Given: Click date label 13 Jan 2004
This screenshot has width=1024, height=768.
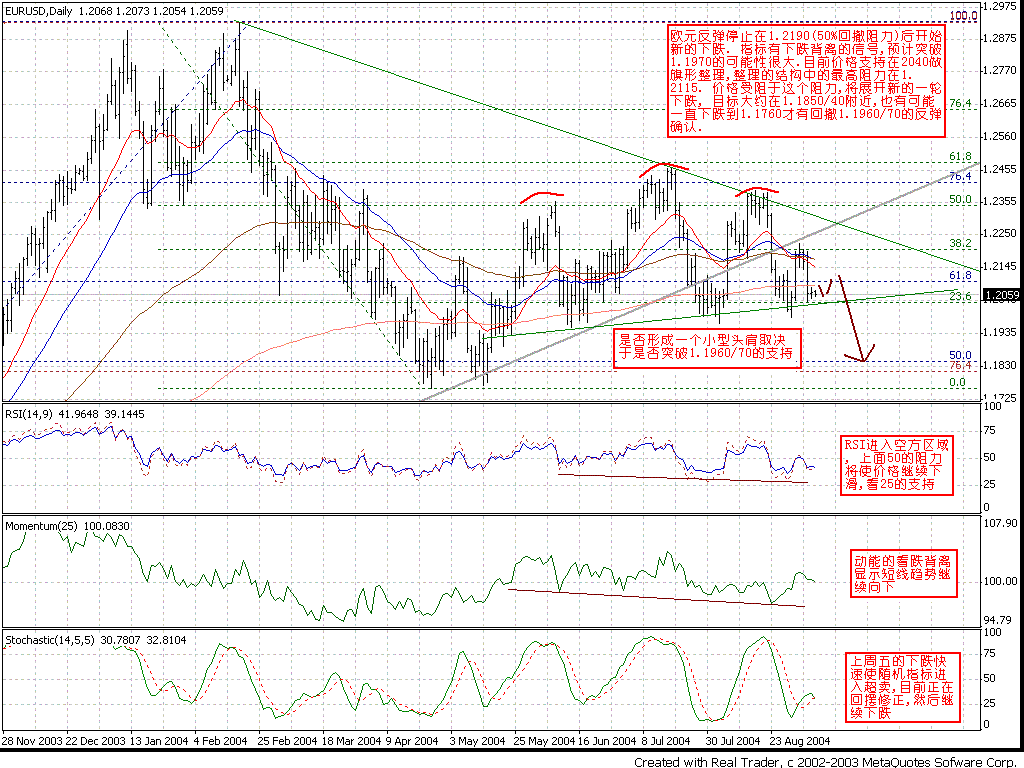Looking at the screenshot, I should 159,741.
